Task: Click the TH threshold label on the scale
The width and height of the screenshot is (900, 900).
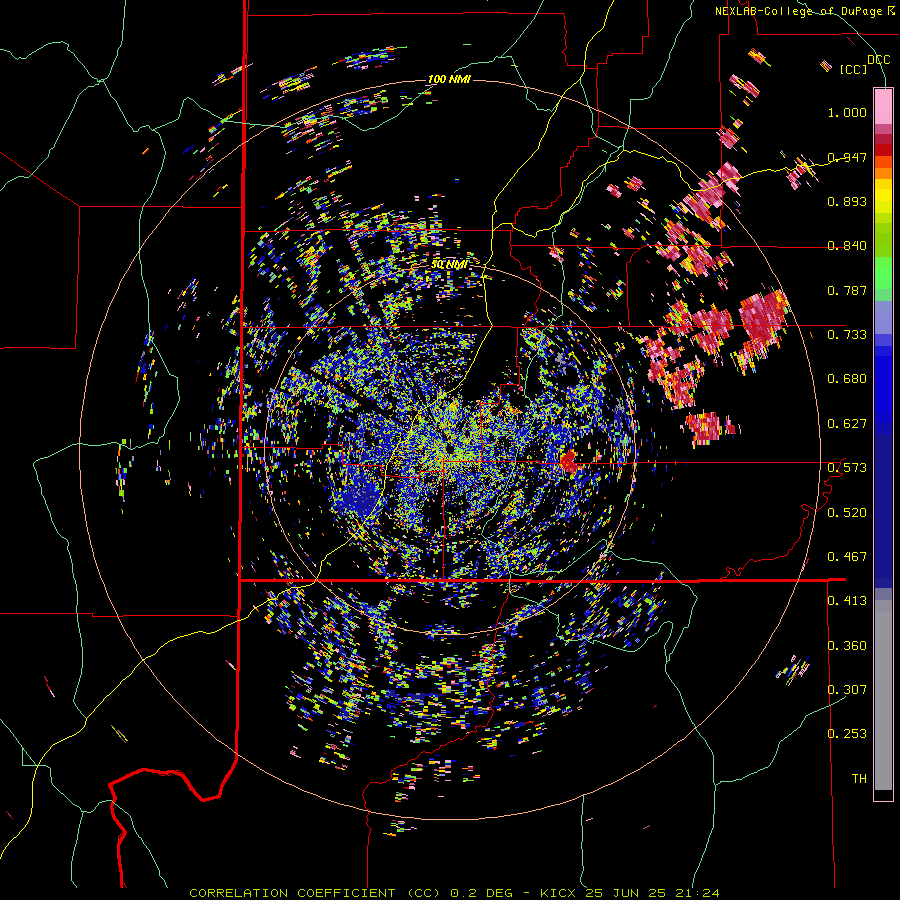Action: coord(859,779)
